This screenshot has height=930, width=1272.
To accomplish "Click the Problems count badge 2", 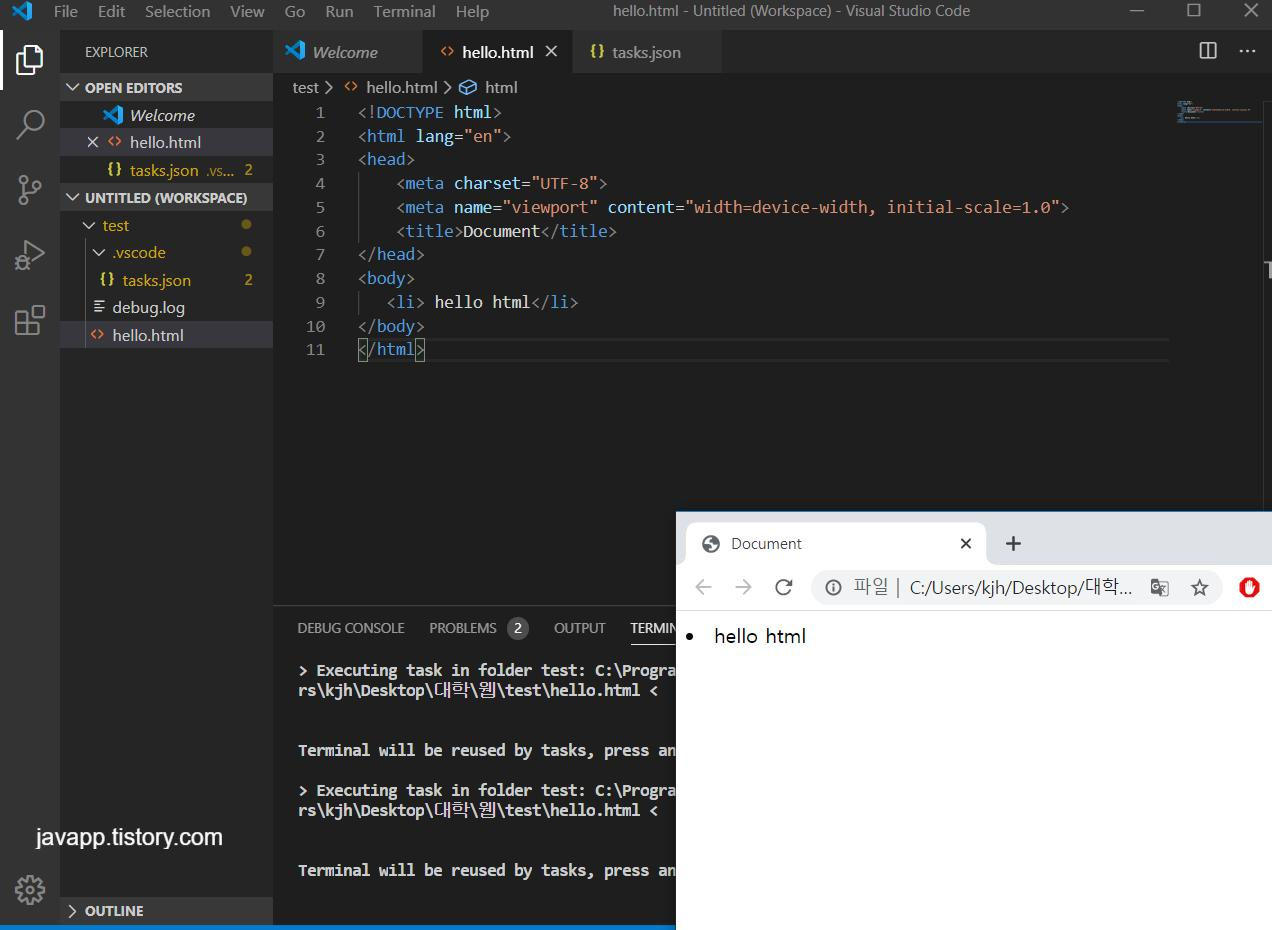I will point(517,628).
